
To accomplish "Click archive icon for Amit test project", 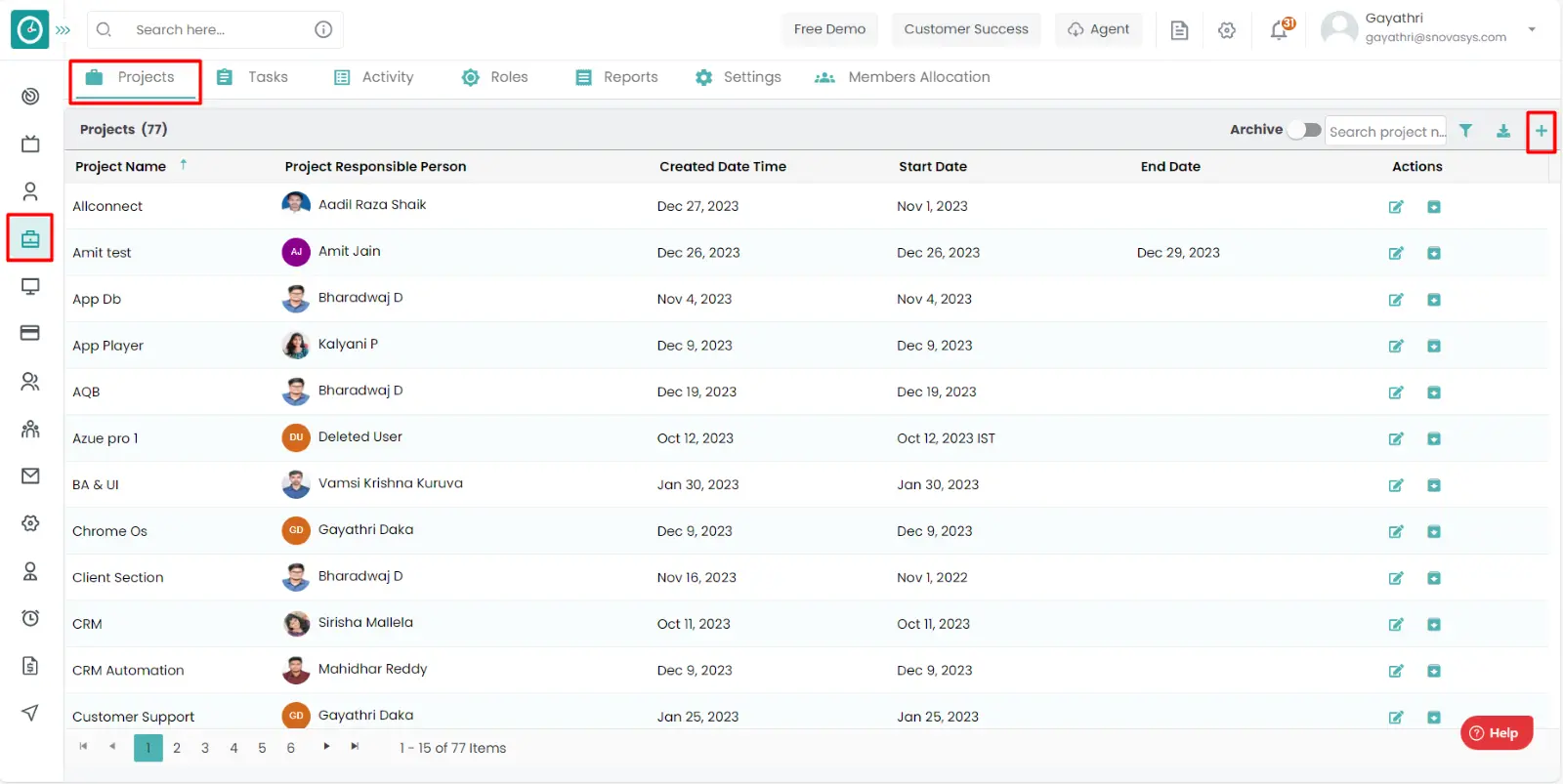I will click(1433, 254).
